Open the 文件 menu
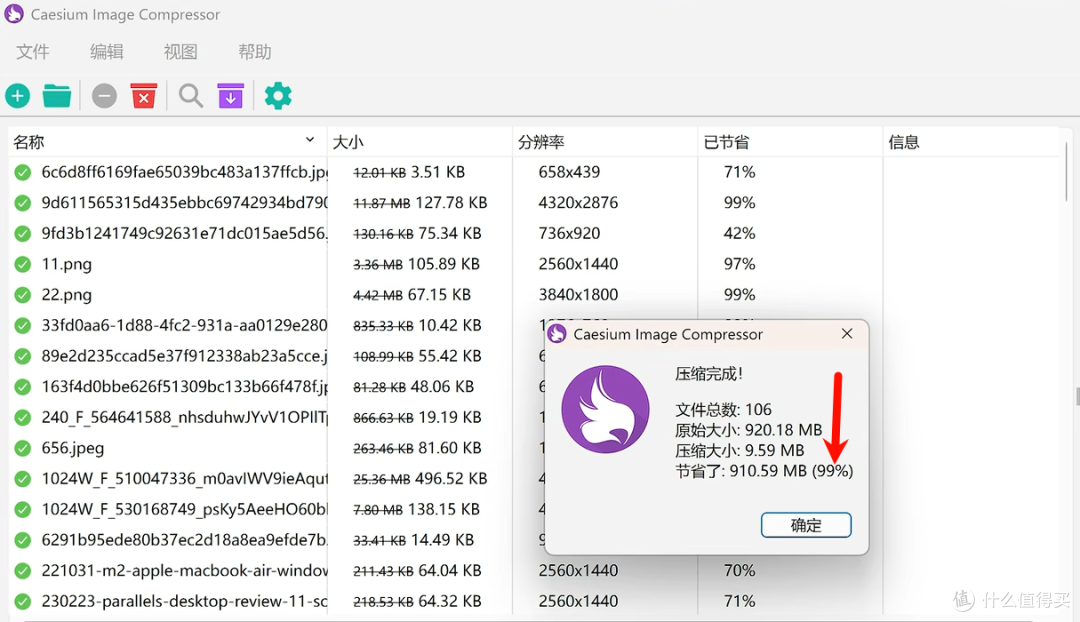The width and height of the screenshot is (1080, 622). 33,52
